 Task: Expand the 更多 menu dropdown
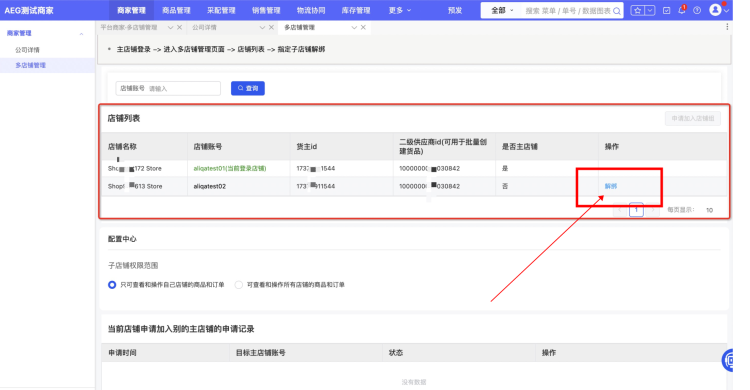tap(400, 10)
